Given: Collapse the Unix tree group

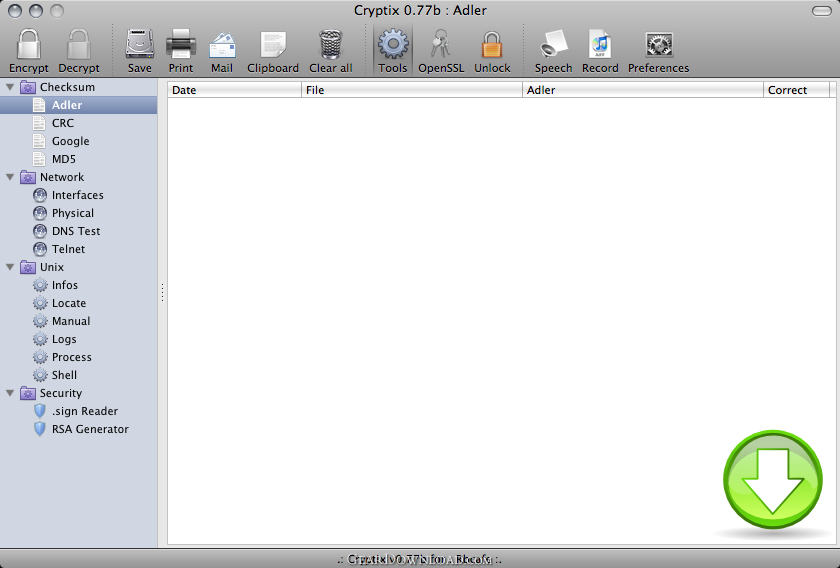Looking at the screenshot, I should pyautogui.click(x=10, y=267).
